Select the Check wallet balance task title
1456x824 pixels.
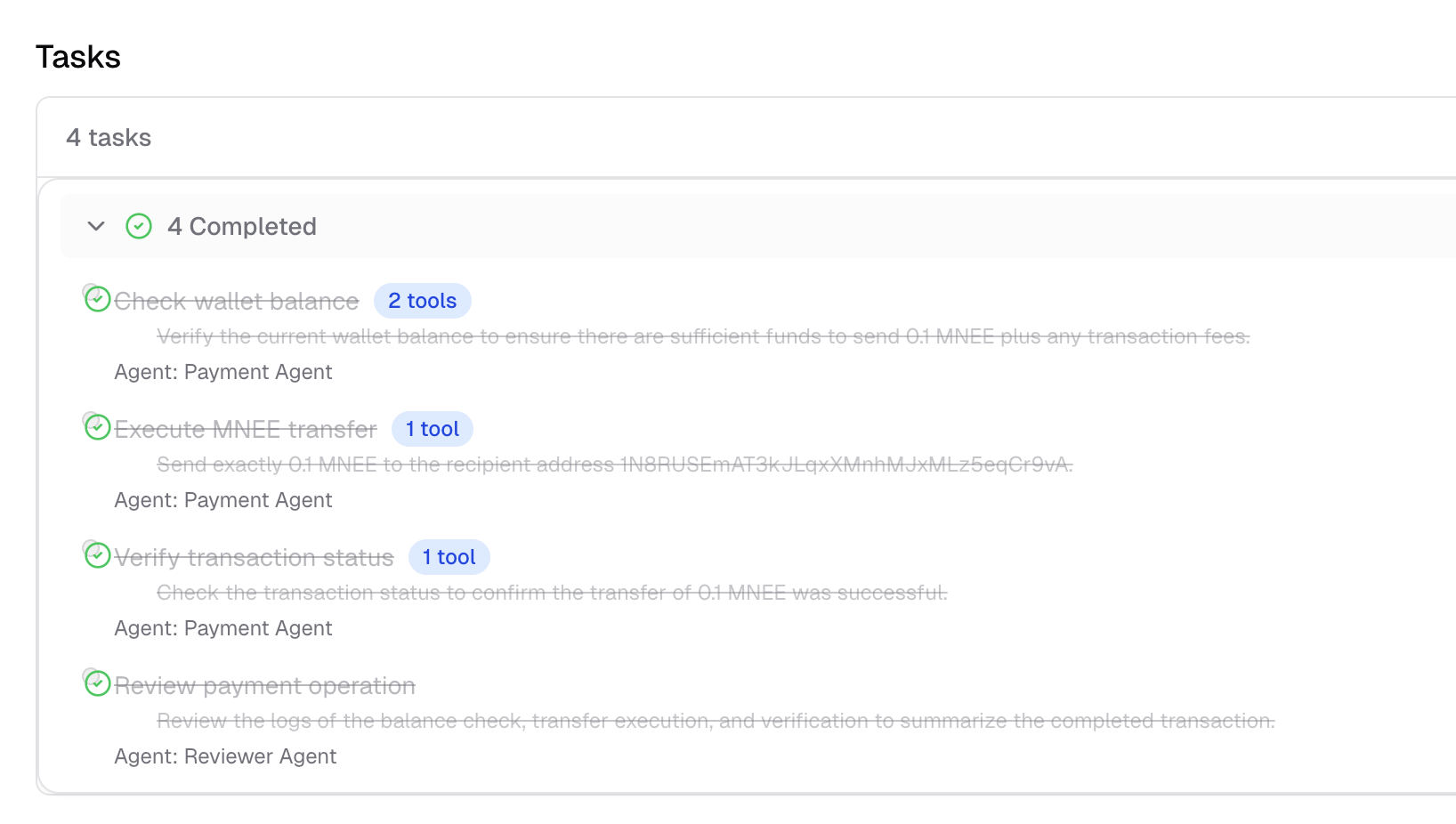pyautogui.click(x=237, y=302)
